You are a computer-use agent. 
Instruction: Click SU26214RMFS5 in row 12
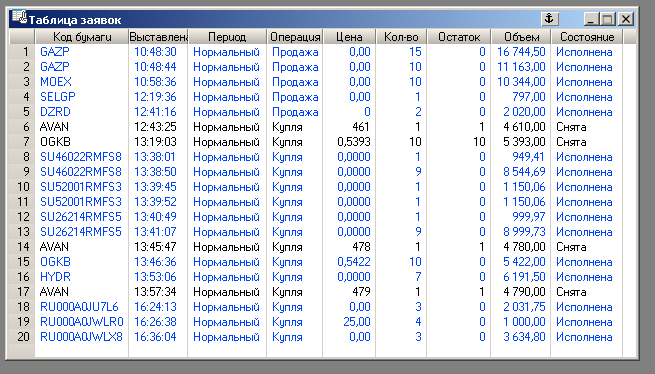[82, 217]
